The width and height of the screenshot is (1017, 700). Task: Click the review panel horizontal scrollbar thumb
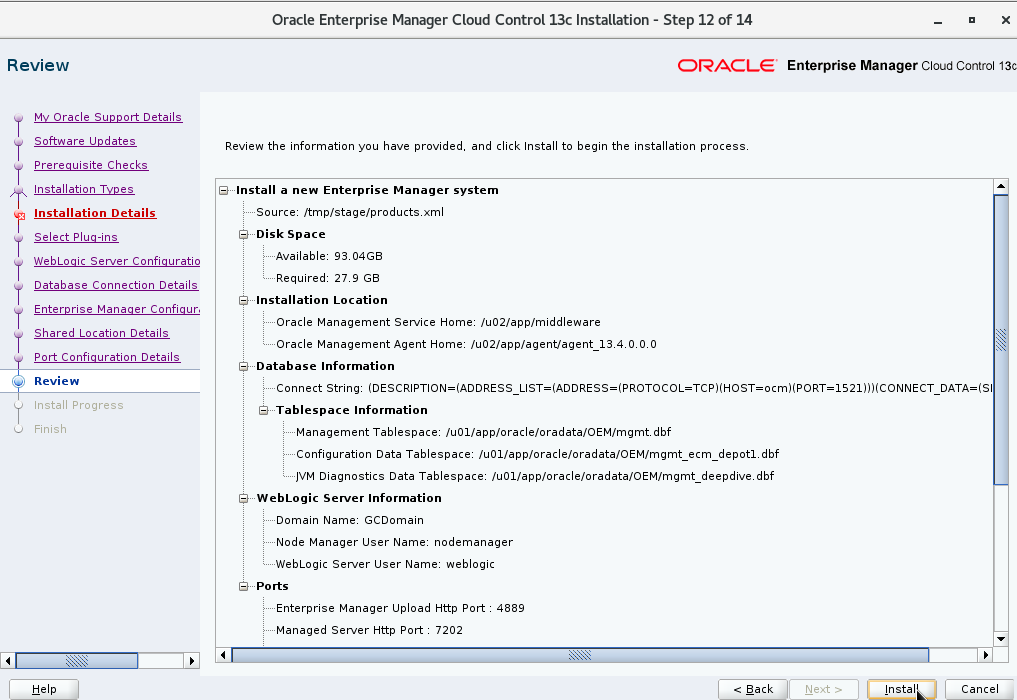point(580,655)
